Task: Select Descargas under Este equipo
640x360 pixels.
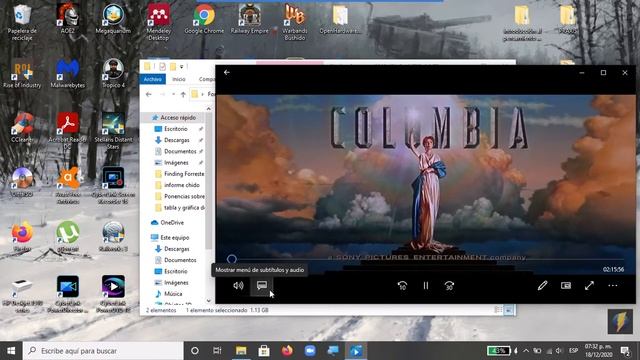Action: [x=176, y=249]
